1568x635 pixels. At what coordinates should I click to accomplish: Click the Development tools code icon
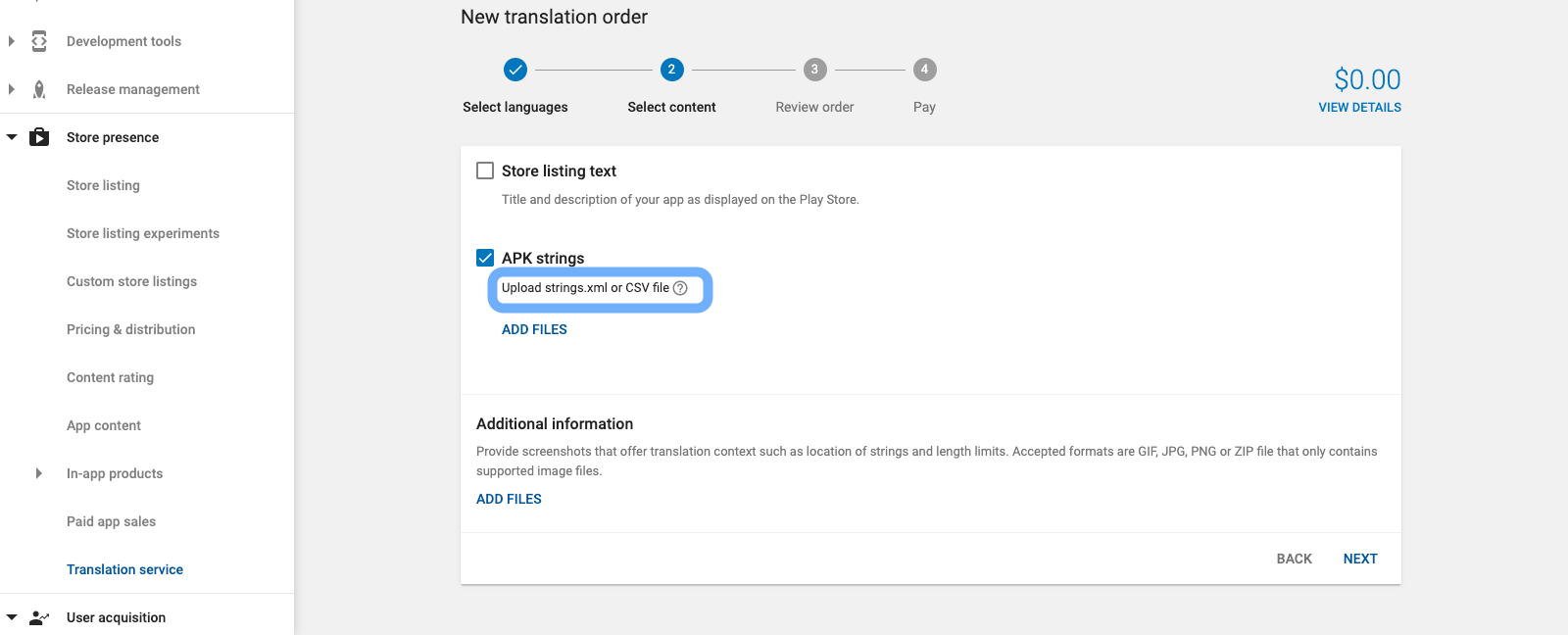pos(39,41)
